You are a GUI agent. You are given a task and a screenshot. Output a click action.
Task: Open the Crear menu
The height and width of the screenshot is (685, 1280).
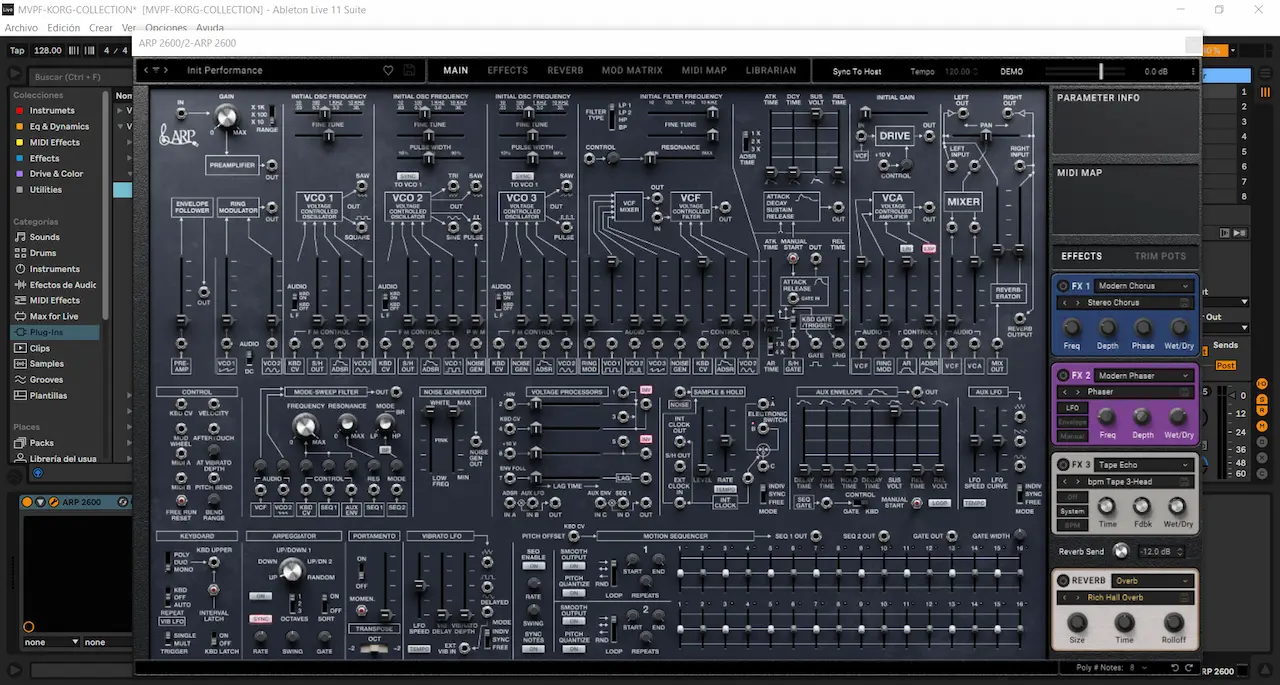click(x=101, y=28)
